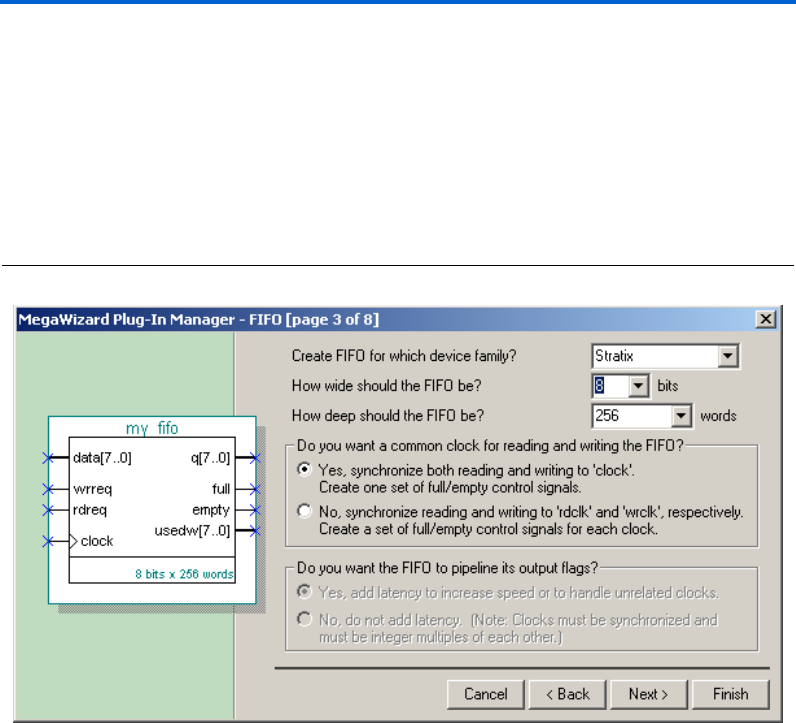Click the X pin marker on data[7..0]
This screenshot has height=723, width=796.
click(x=48, y=458)
